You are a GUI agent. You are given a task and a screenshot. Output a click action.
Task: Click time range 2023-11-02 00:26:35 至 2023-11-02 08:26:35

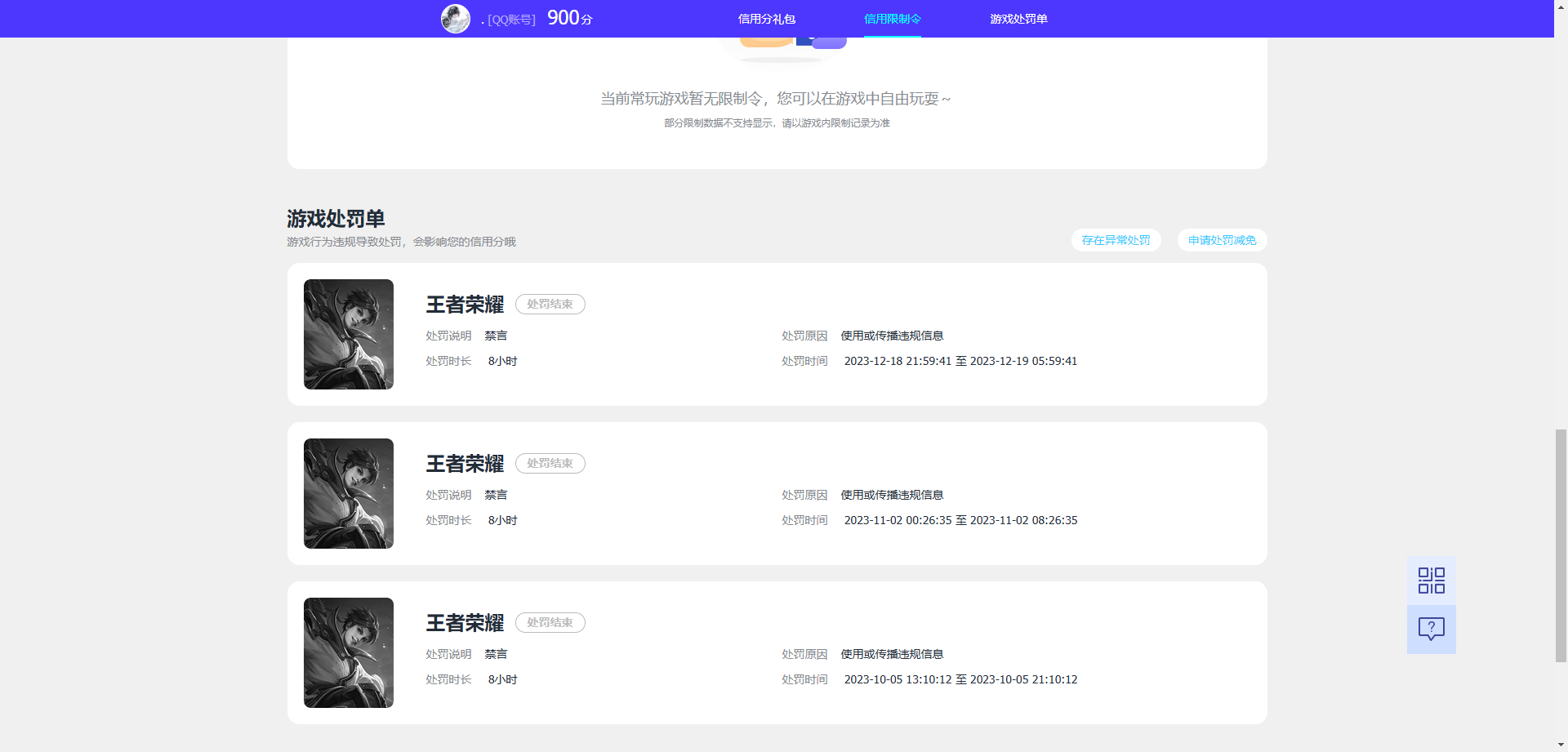960,520
